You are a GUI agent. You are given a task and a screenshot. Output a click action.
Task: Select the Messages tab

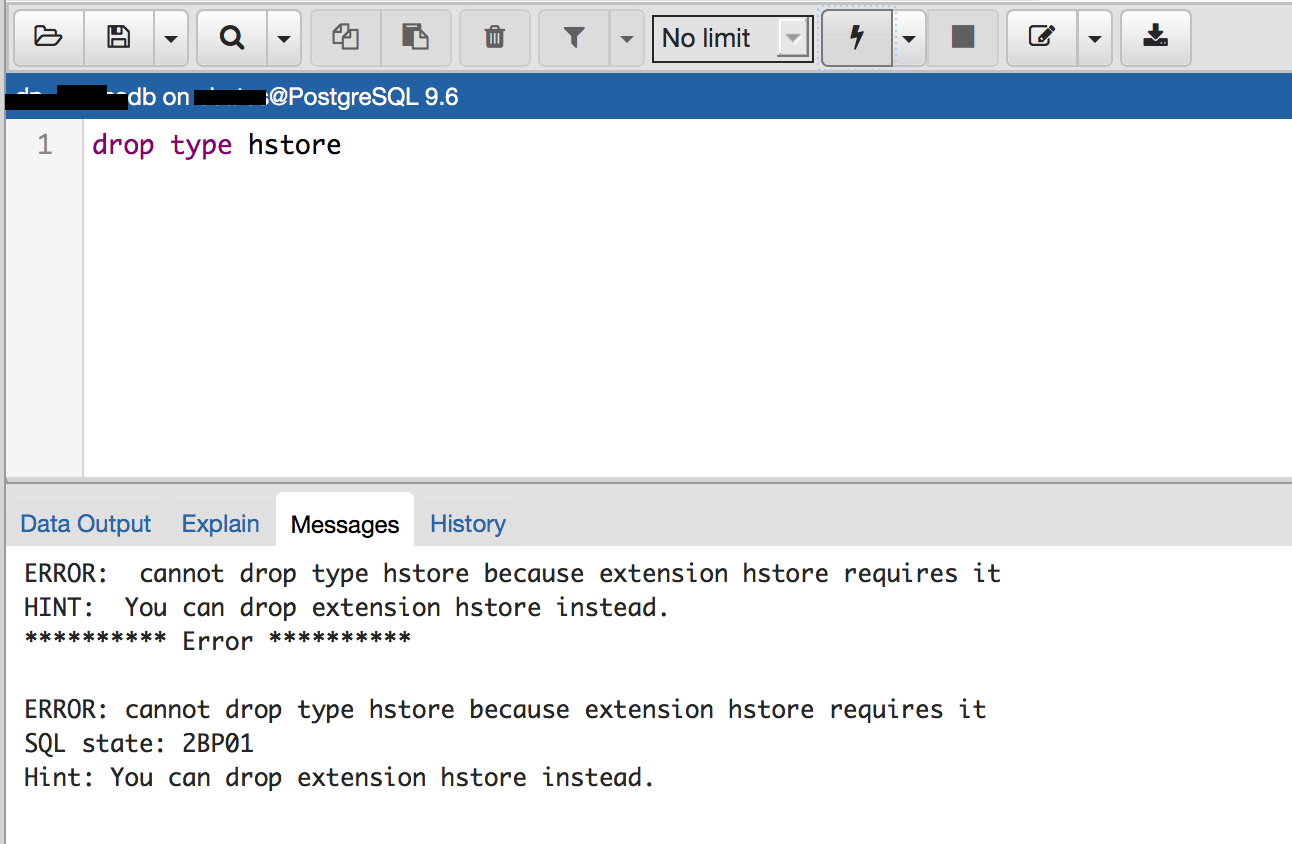pos(344,523)
